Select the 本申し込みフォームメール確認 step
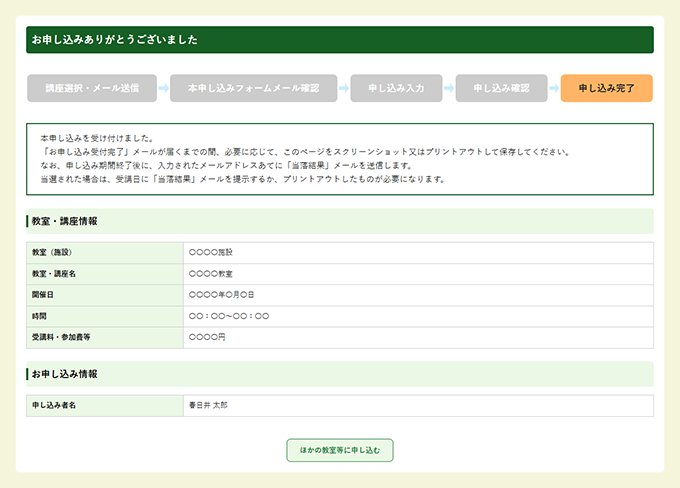This screenshot has height=488, width=680. point(253,88)
